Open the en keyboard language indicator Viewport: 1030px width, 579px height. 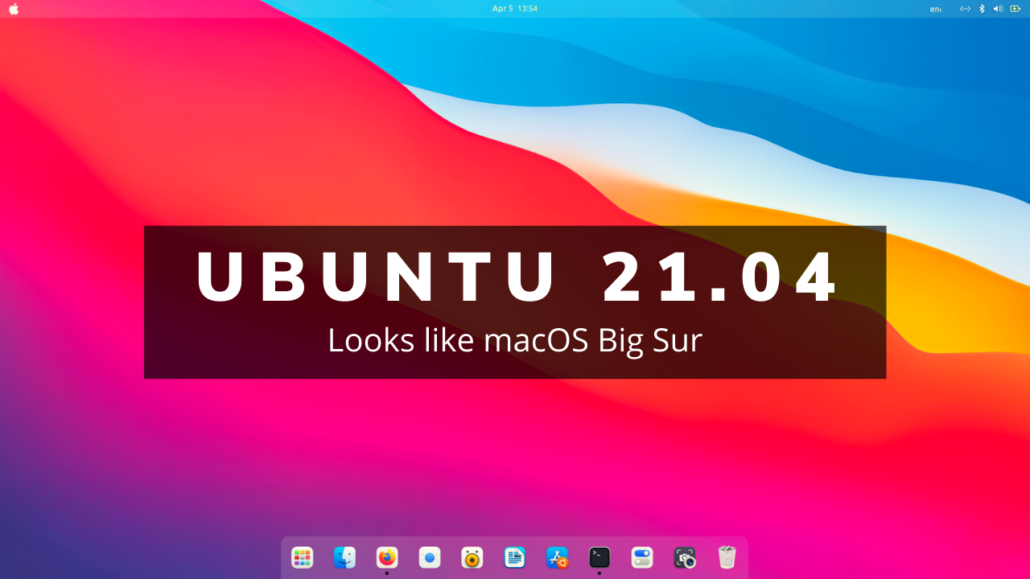click(935, 9)
